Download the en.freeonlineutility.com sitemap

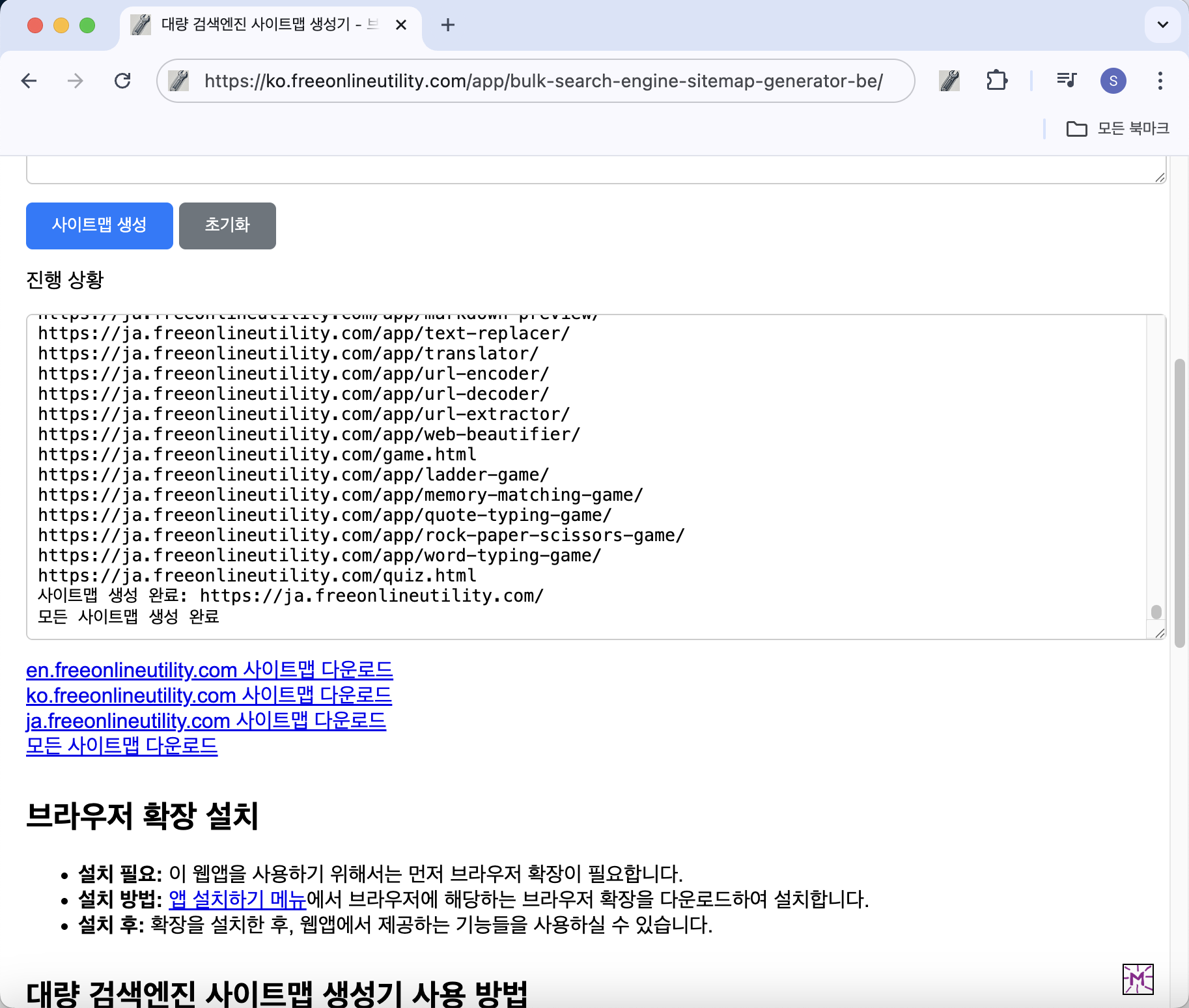(x=210, y=670)
